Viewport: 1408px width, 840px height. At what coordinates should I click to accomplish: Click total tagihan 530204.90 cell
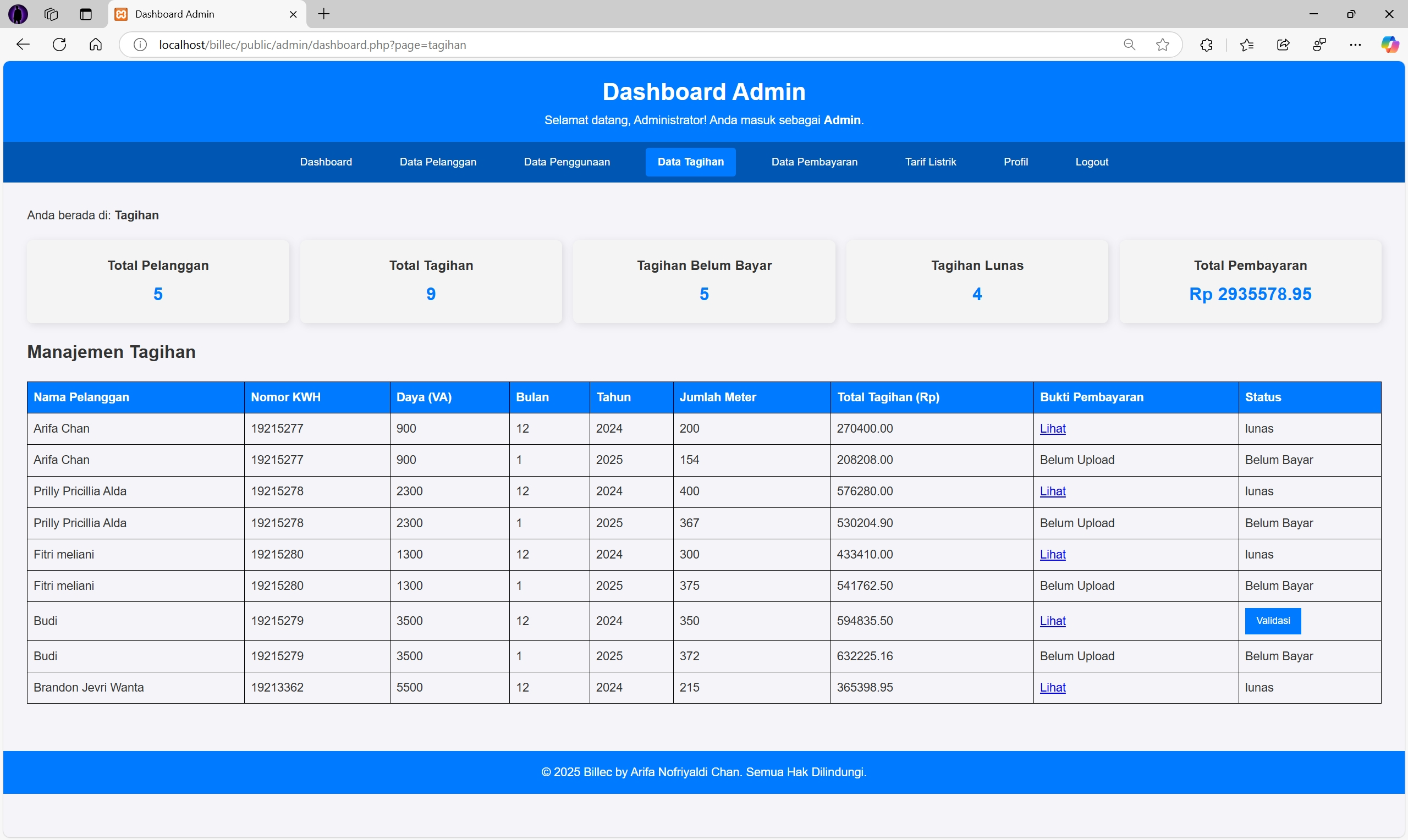click(x=932, y=523)
